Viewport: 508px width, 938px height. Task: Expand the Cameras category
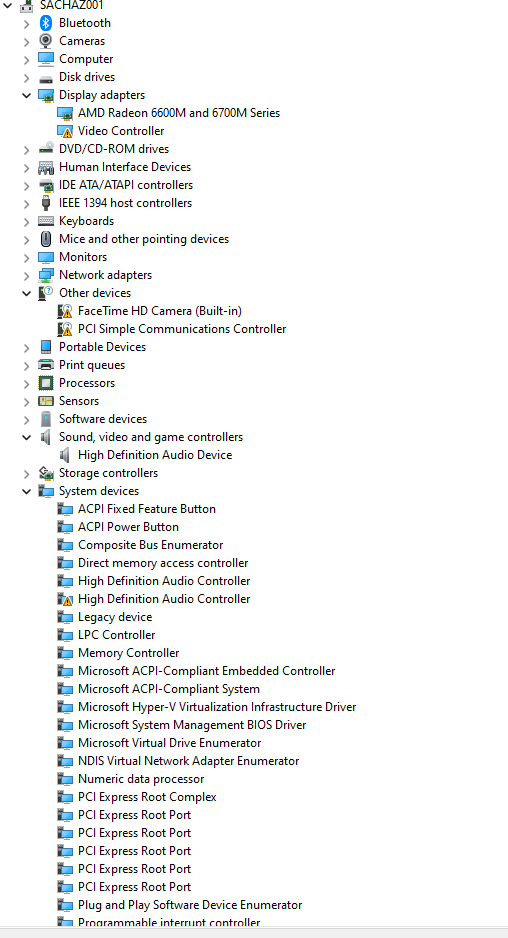(26, 41)
